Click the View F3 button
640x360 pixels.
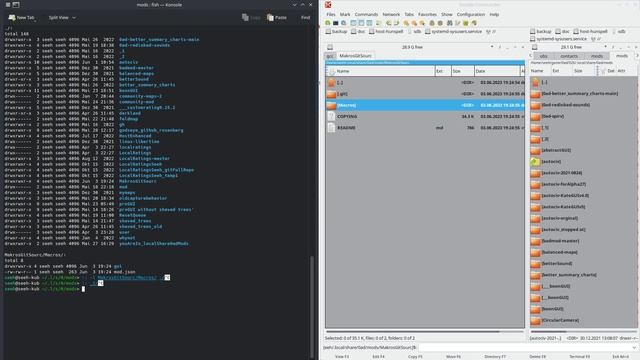pyautogui.click(x=342, y=356)
